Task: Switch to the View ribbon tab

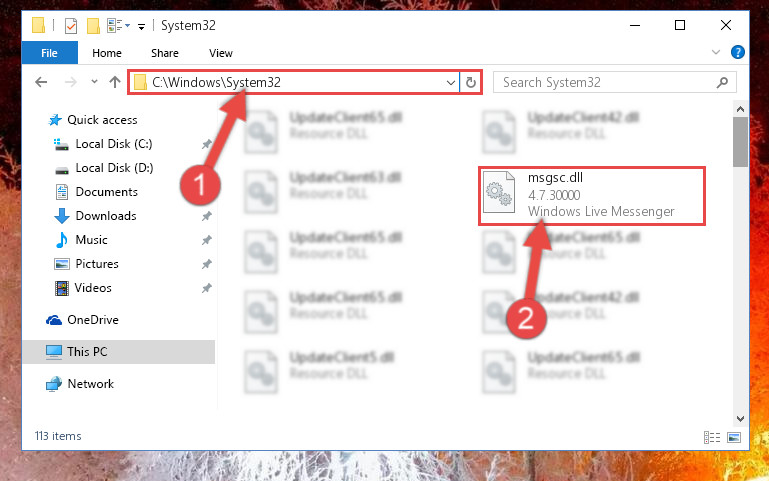Action: pos(221,53)
